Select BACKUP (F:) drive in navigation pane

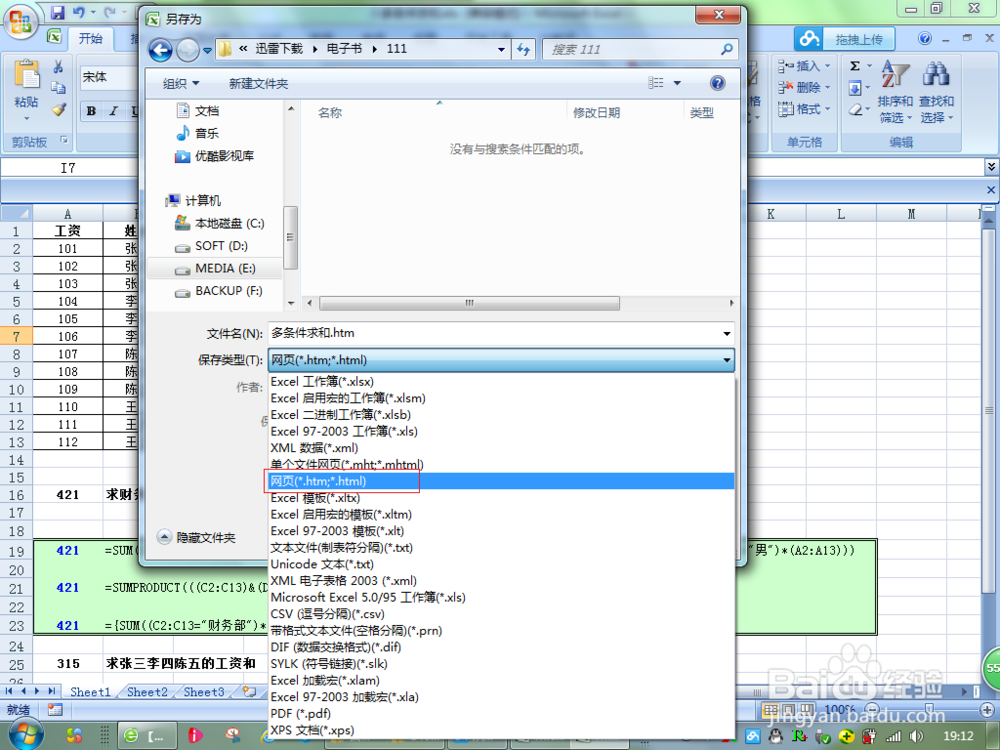point(218,291)
